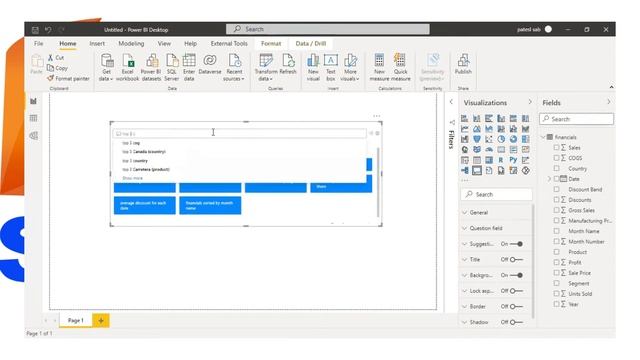Turn on the Border toggle
Viewport: 640px width, 360px height.
click(516, 307)
